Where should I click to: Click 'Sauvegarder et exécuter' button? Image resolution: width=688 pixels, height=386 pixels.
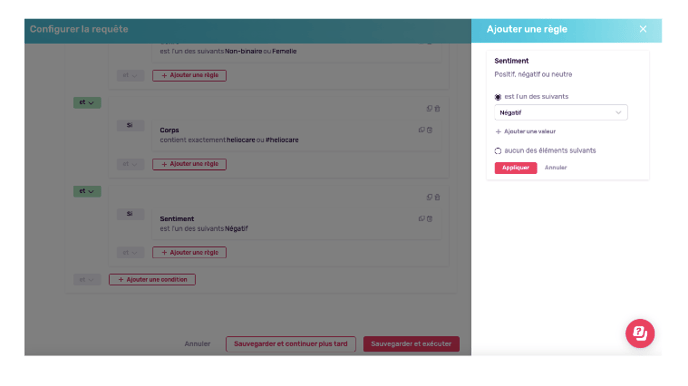(411, 344)
